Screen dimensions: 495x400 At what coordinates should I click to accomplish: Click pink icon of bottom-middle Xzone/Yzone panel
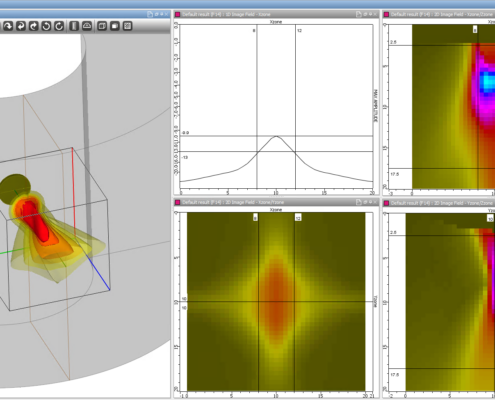tap(178, 202)
